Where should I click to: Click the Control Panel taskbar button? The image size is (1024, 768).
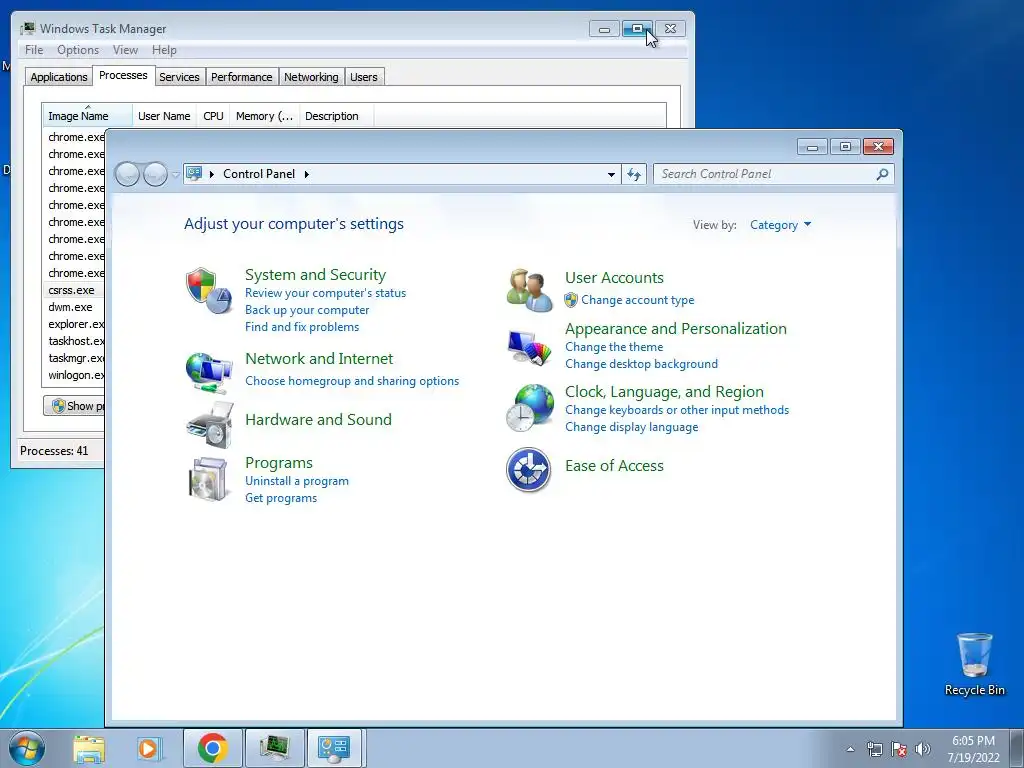[334, 748]
